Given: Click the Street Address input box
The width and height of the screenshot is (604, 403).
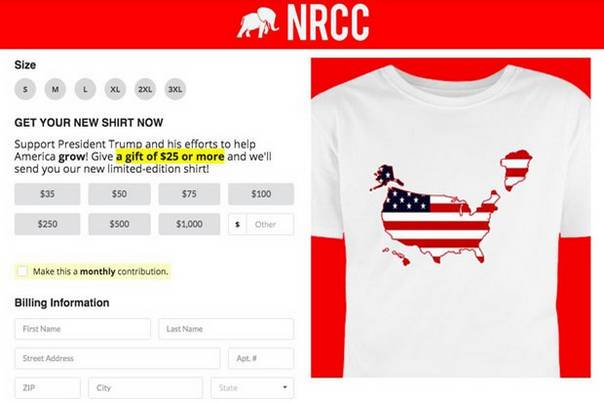Looking at the screenshot, I should click(x=117, y=358).
